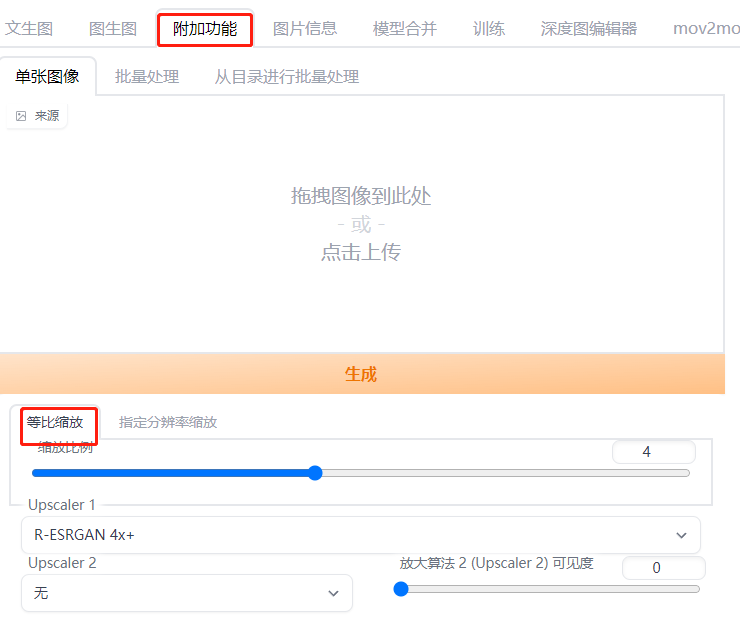Click the image icon beside 来源
Image resolution: width=740 pixels, height=628 pixels.
pyautogui.click(x=21, y=116)
